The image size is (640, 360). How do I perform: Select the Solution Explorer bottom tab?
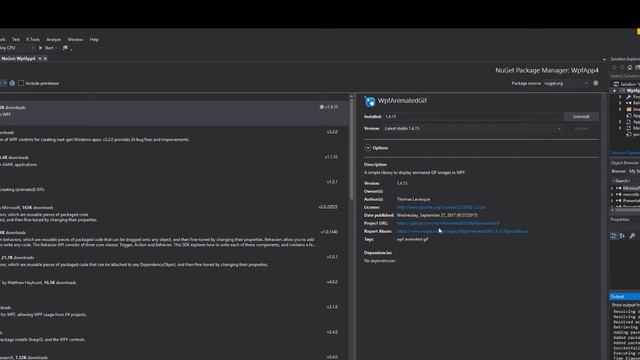click(x=625, y=153)
